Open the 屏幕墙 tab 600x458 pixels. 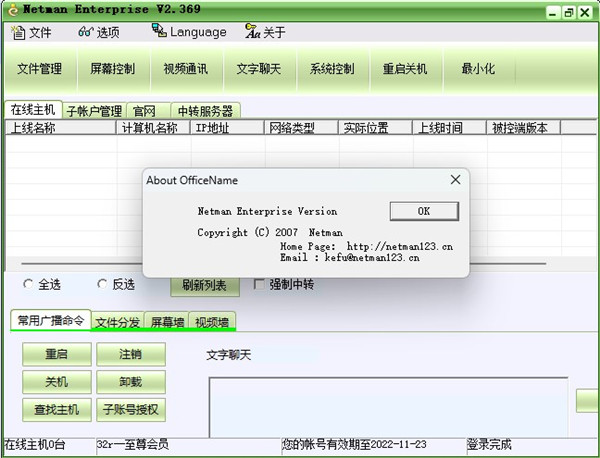(x=167, y=321)
